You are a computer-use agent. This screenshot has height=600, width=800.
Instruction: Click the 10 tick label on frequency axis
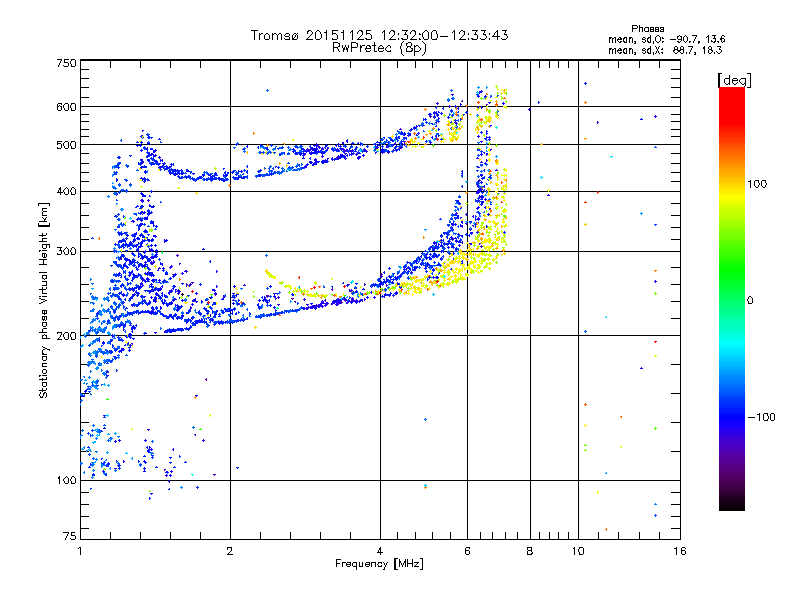coord(578,551)
